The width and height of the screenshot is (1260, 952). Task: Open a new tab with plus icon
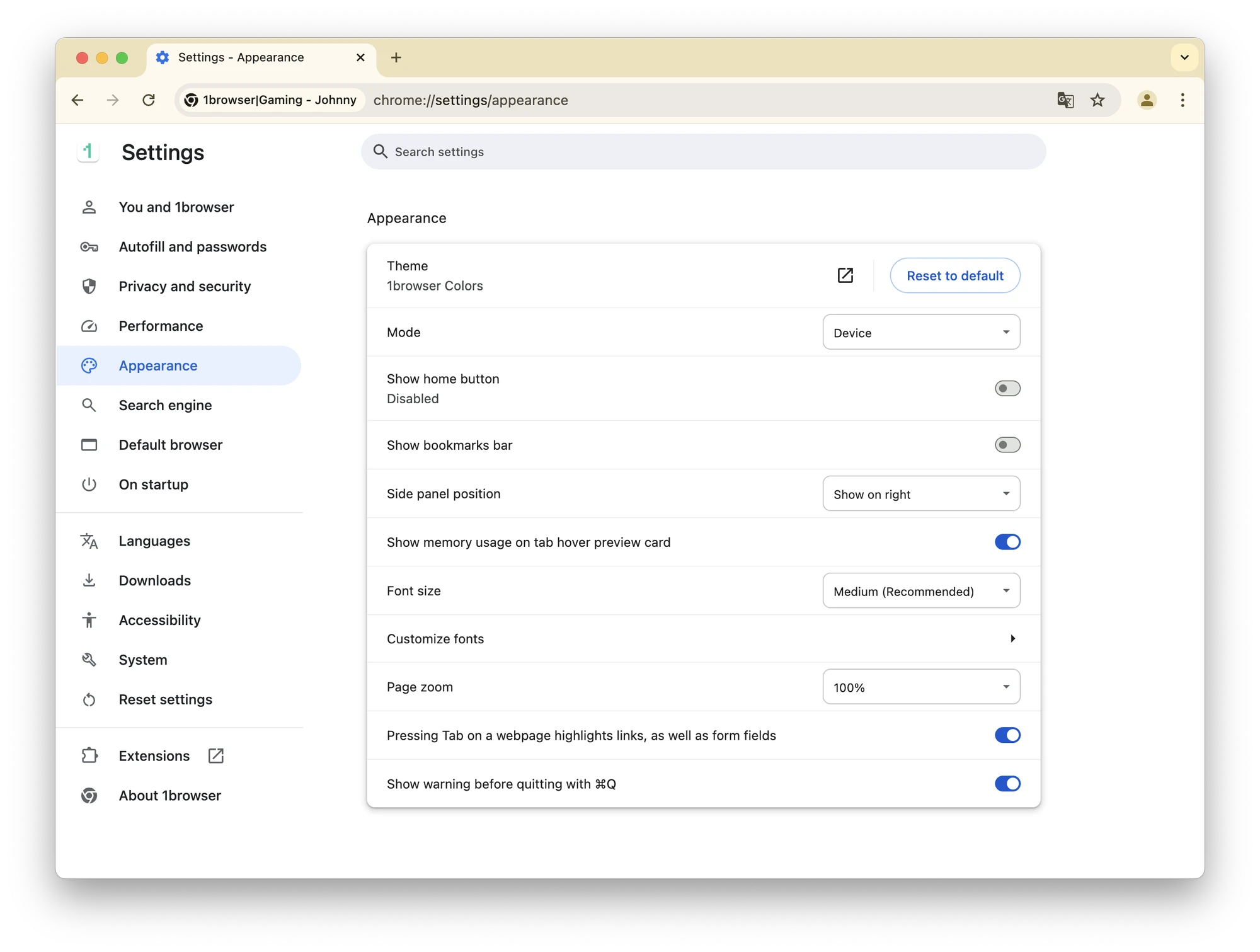[396, 57]
